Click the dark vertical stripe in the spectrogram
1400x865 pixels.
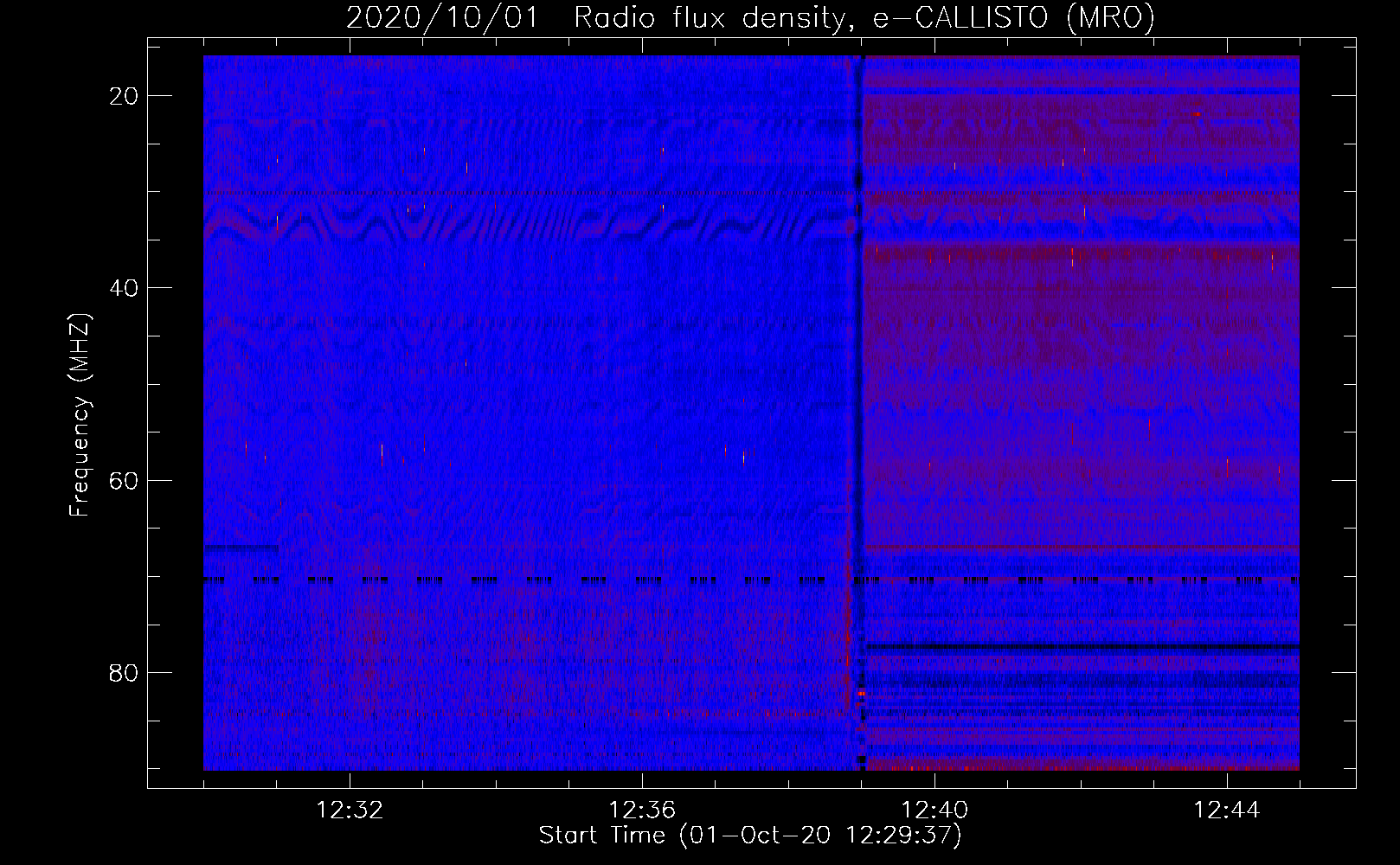tap(858, 413)
